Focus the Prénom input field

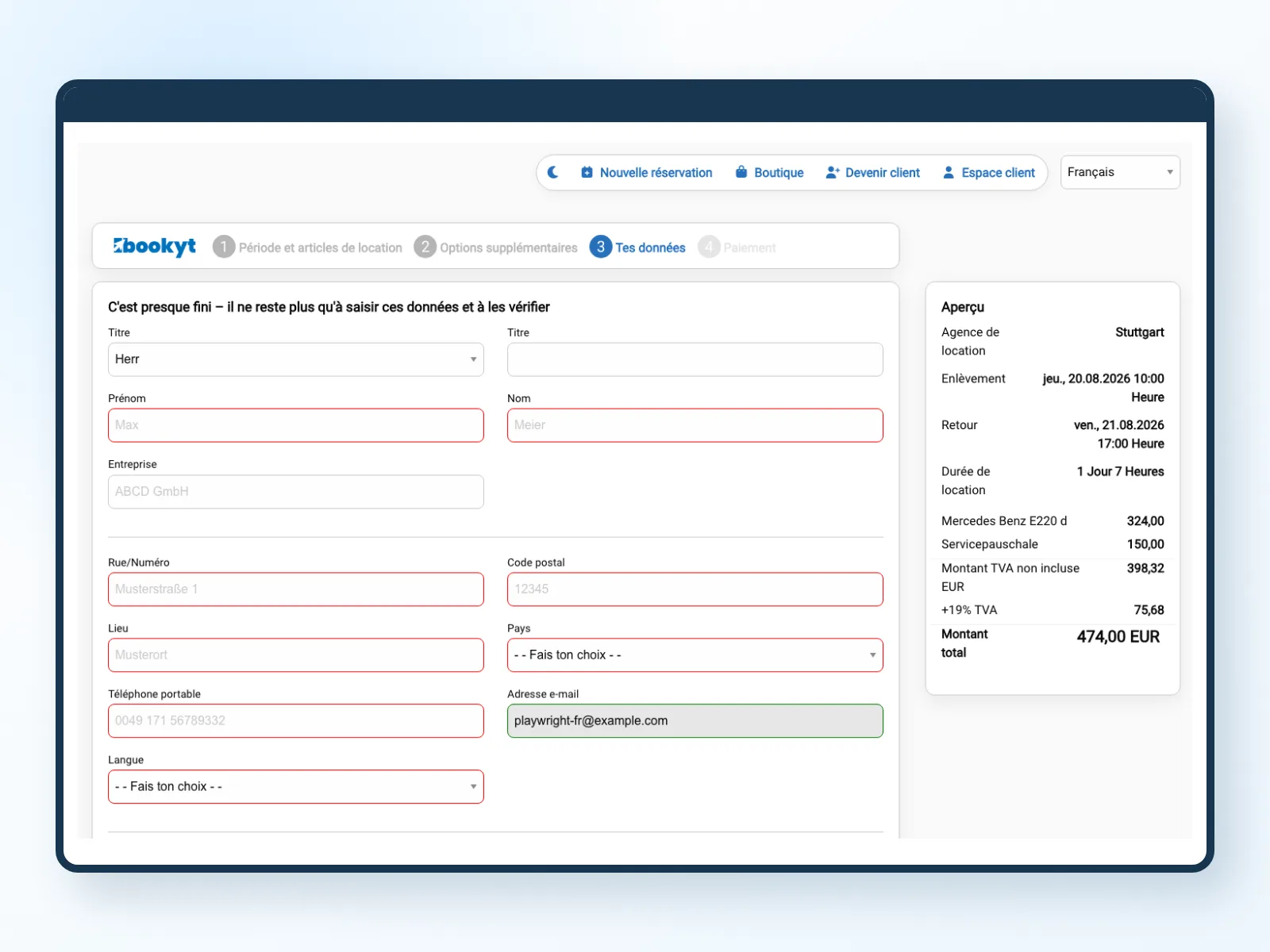point(296,425)
